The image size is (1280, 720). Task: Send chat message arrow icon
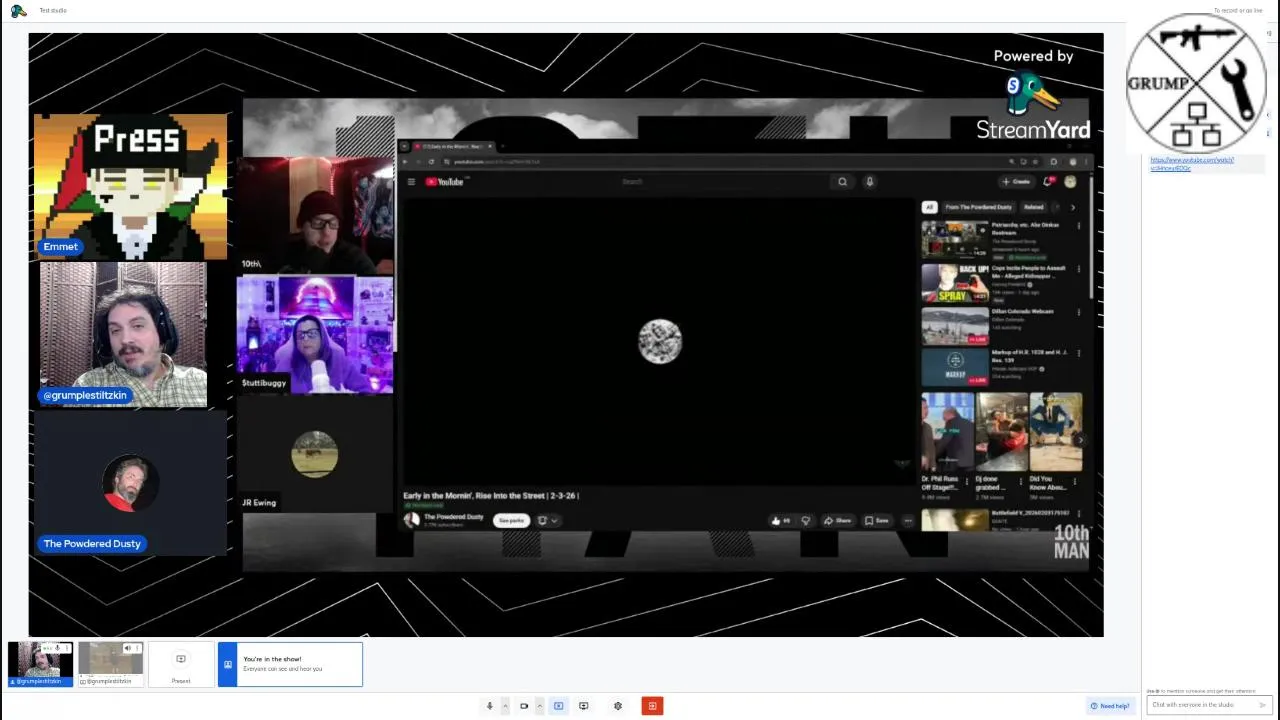point(1263,705)
